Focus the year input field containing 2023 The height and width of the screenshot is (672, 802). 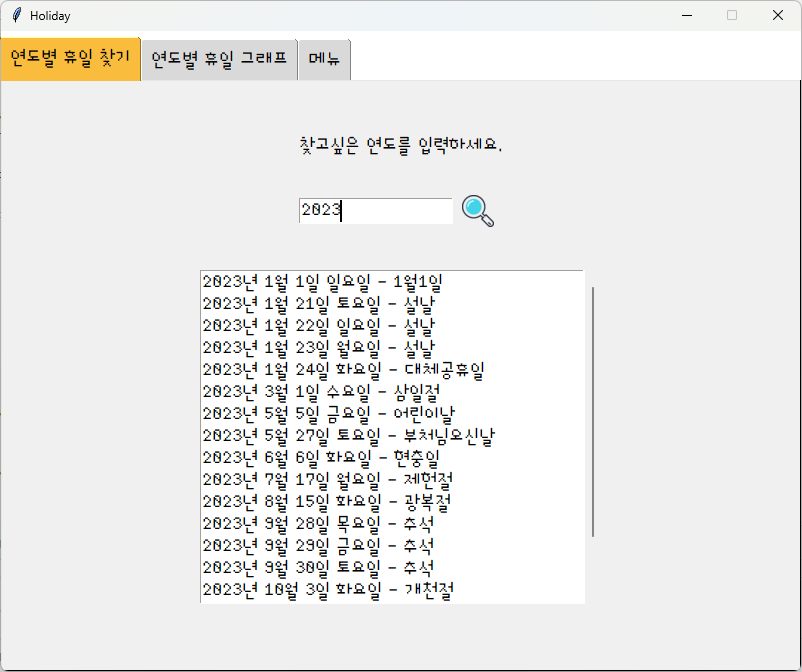tap(376, 211)
